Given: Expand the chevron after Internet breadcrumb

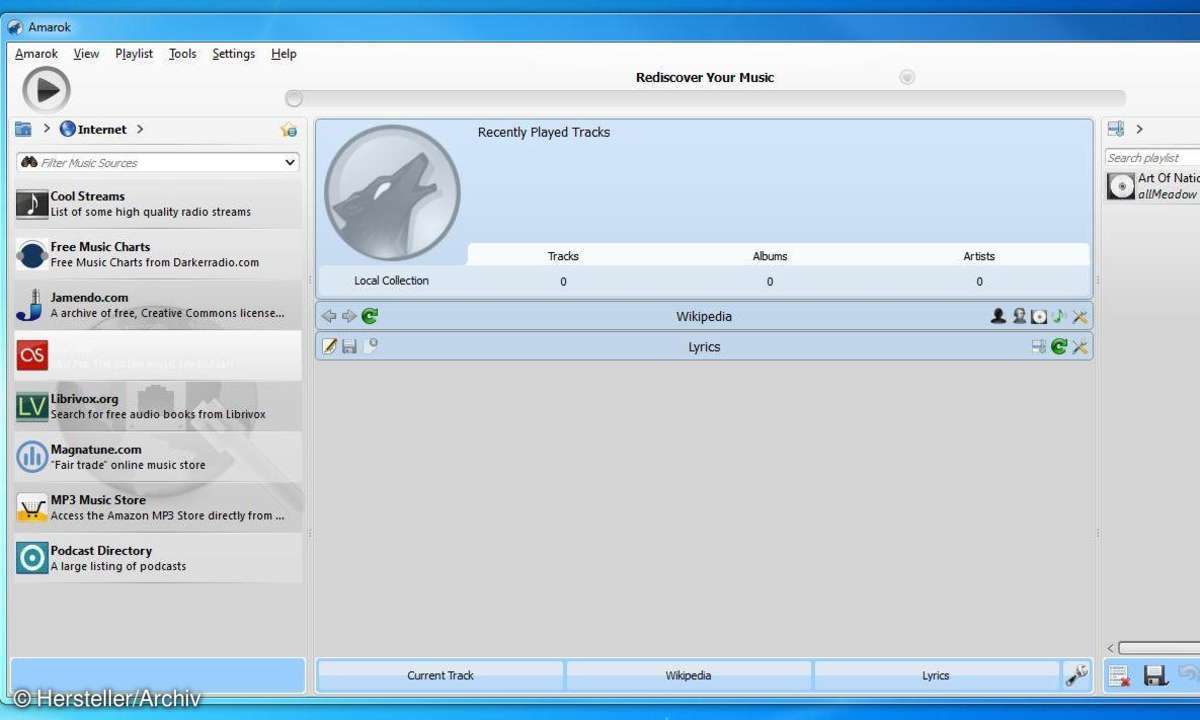Looking at the screenshot, I should click(x=140, y=129).
